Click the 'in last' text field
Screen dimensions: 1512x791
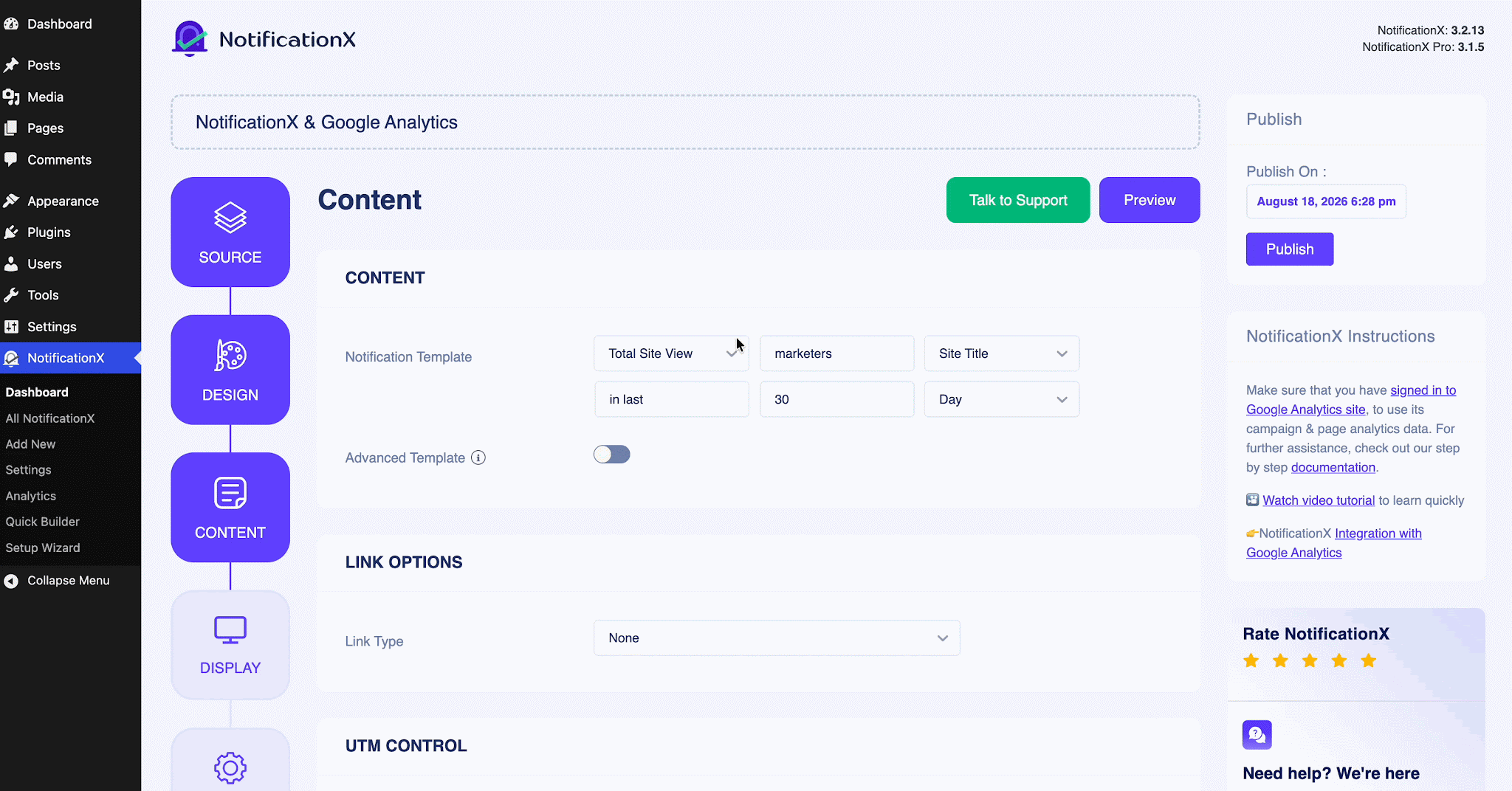click(672, 399)
